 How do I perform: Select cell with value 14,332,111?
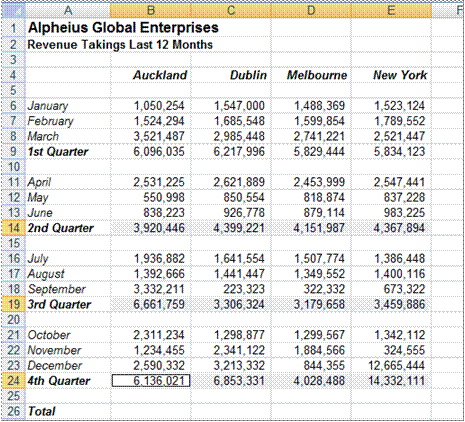[391, 381]
